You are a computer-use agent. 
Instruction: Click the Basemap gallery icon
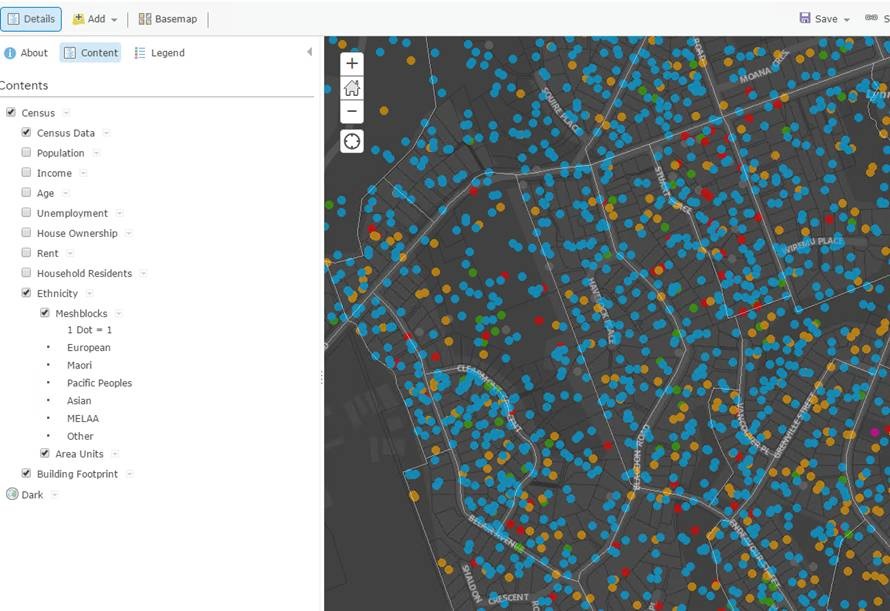click(x=145, y=19)
